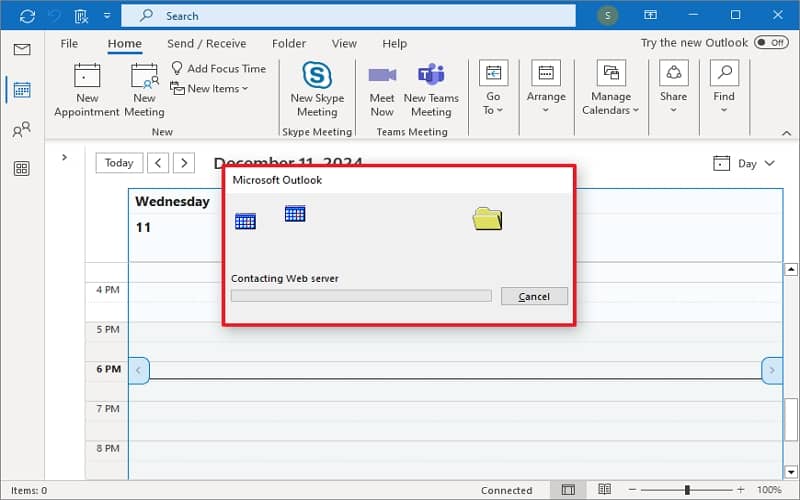Click the zoom slider handle

[x=687, y=490]
